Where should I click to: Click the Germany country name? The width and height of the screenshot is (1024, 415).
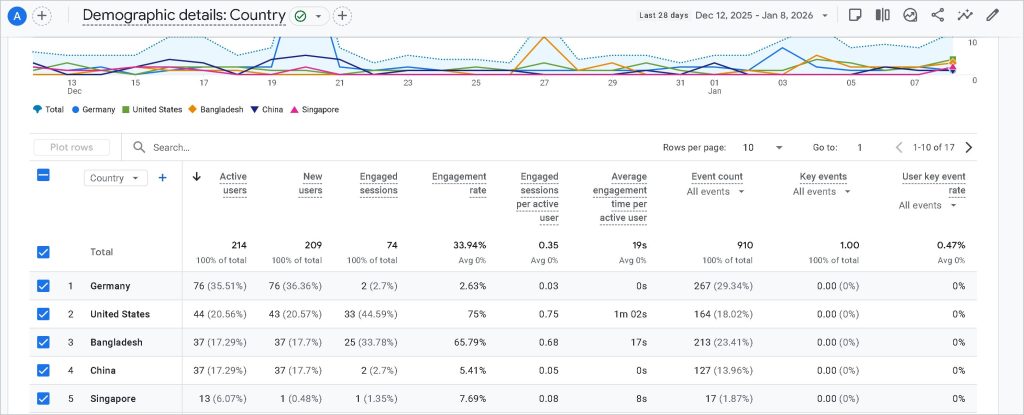tap(110, 286)
